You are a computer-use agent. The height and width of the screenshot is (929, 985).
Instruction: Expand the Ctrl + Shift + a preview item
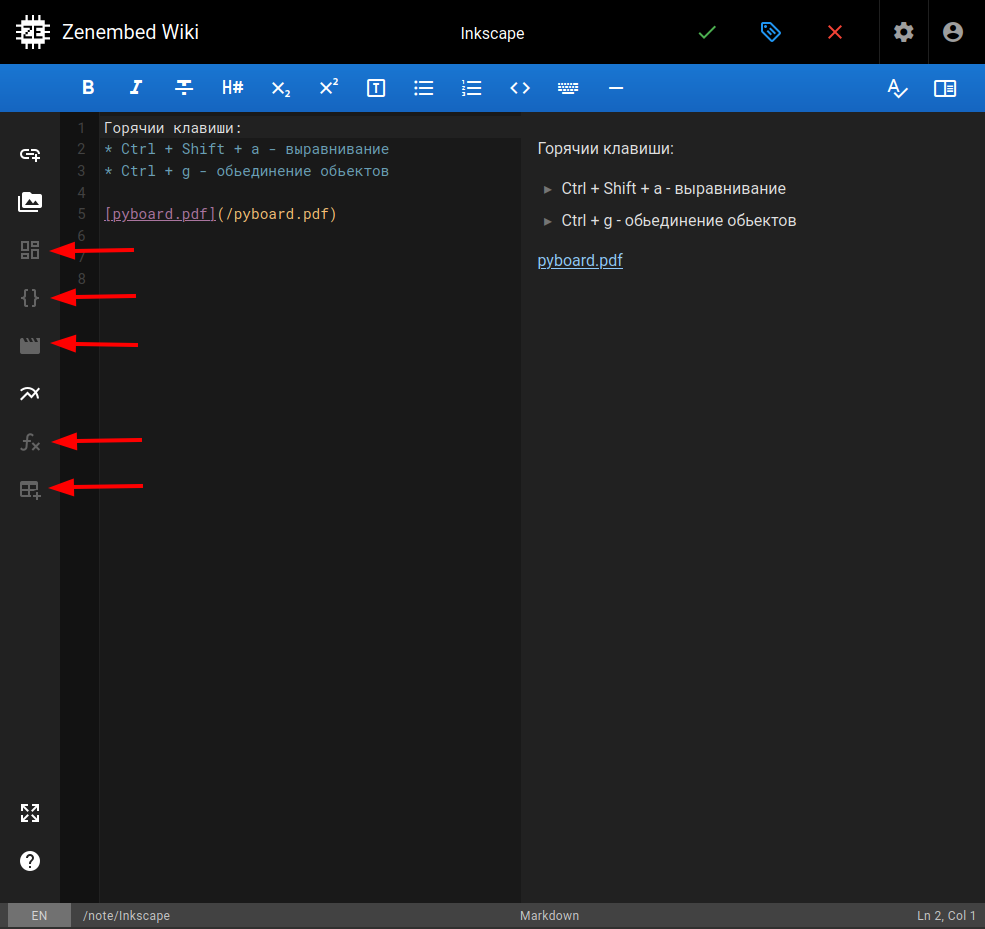click(x=548, y=189)
